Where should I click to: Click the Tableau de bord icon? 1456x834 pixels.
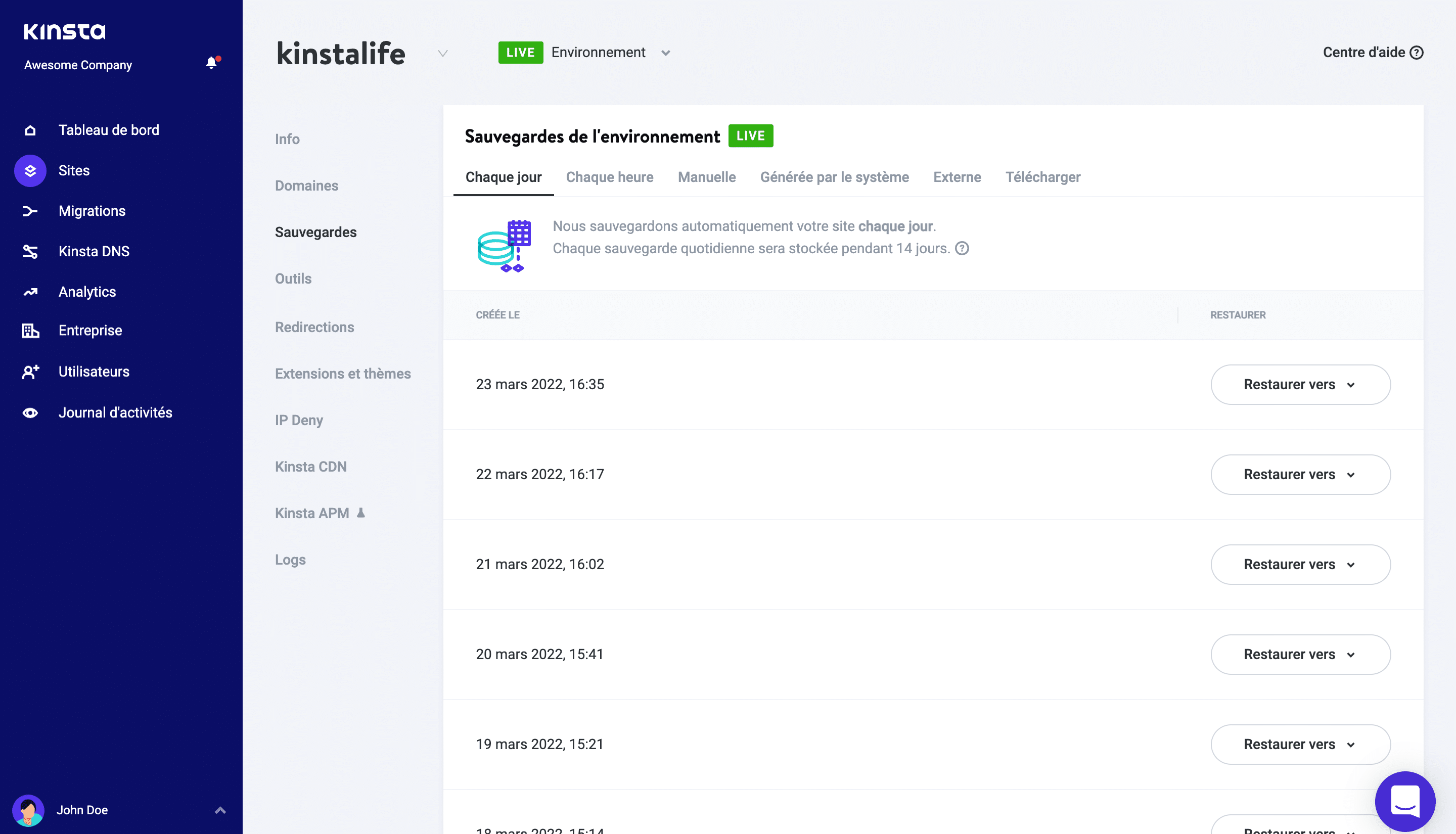coord(30,130)
